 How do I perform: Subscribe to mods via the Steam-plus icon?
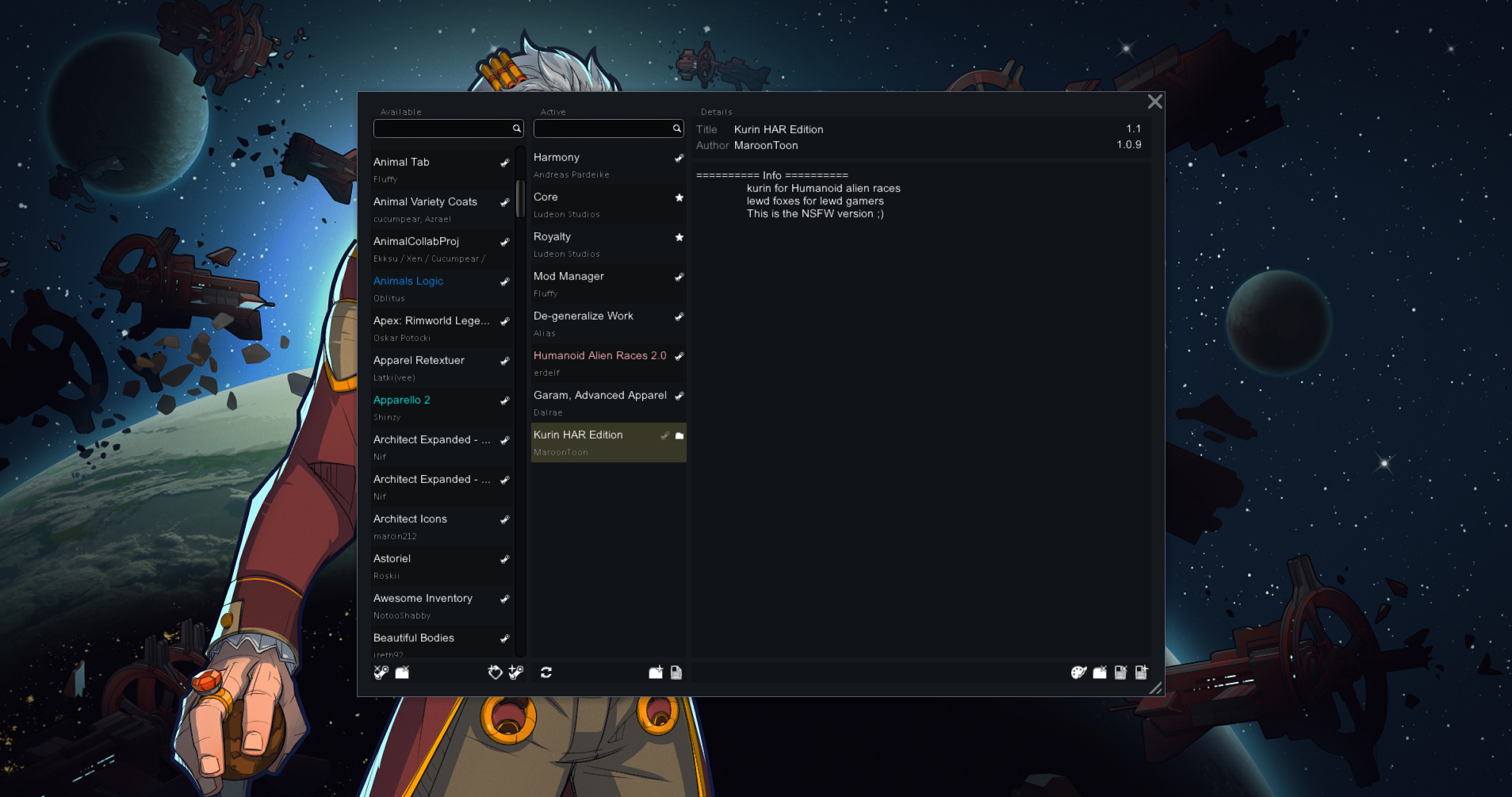pyautogui.click(x=516, y=672)
